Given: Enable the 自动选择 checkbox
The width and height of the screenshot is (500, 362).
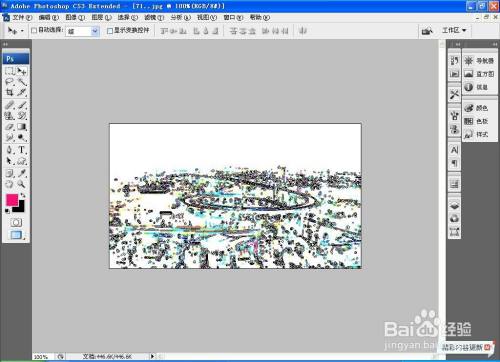Looking at the screenshot, I should (x=34, y=31).
